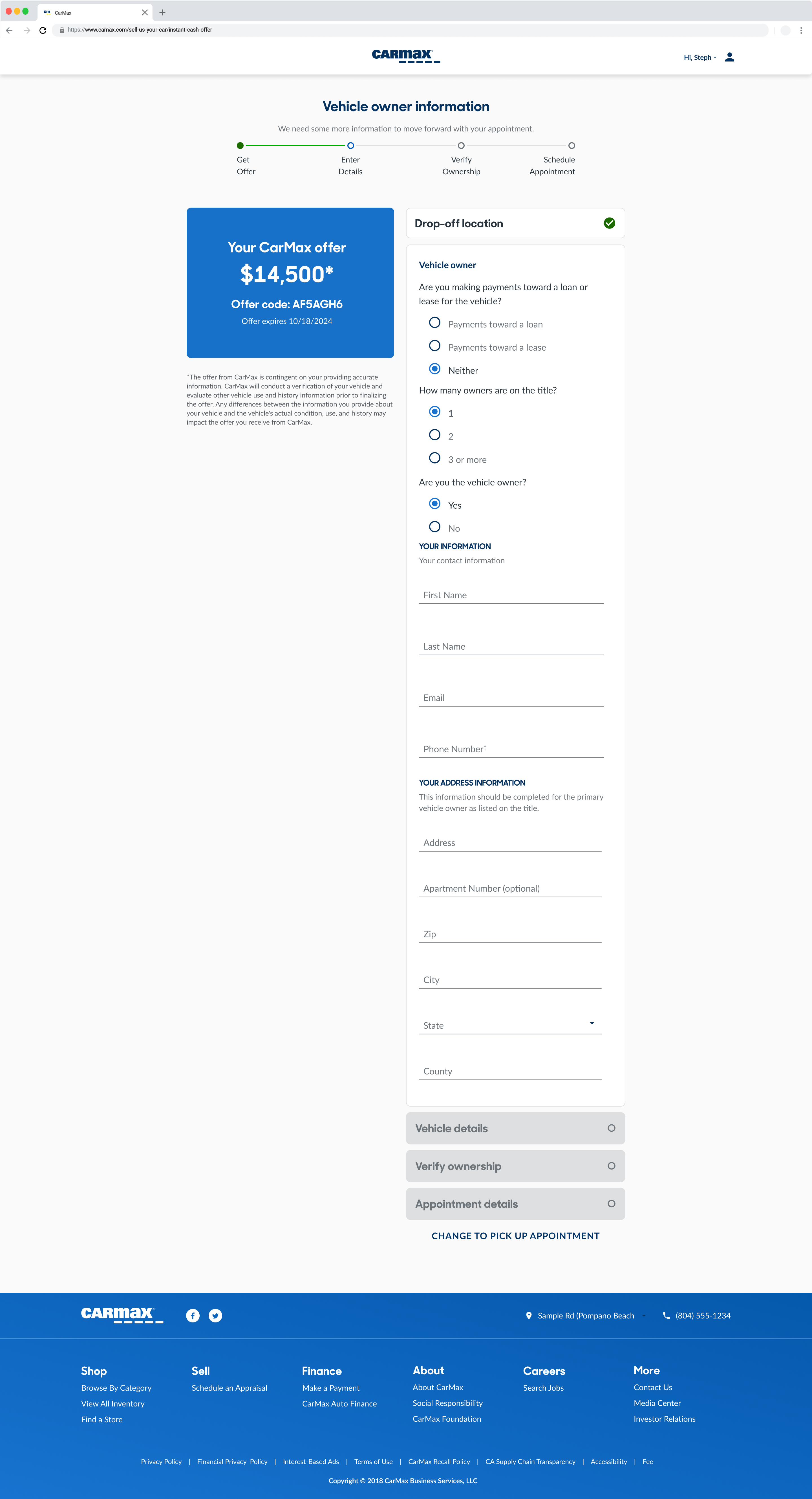Screen dimensions: 812x1499
Task: Choose 3 or more owners on title
Action: (434, 458)
